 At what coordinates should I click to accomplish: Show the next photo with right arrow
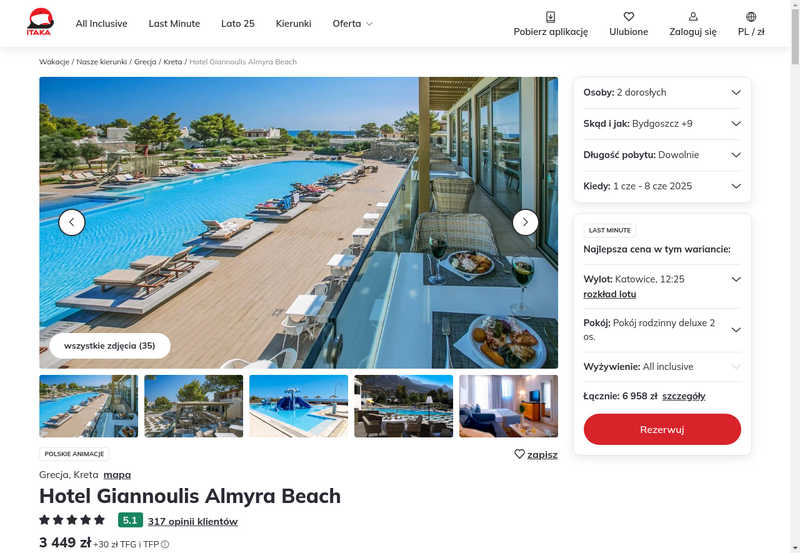pos(525,222)
